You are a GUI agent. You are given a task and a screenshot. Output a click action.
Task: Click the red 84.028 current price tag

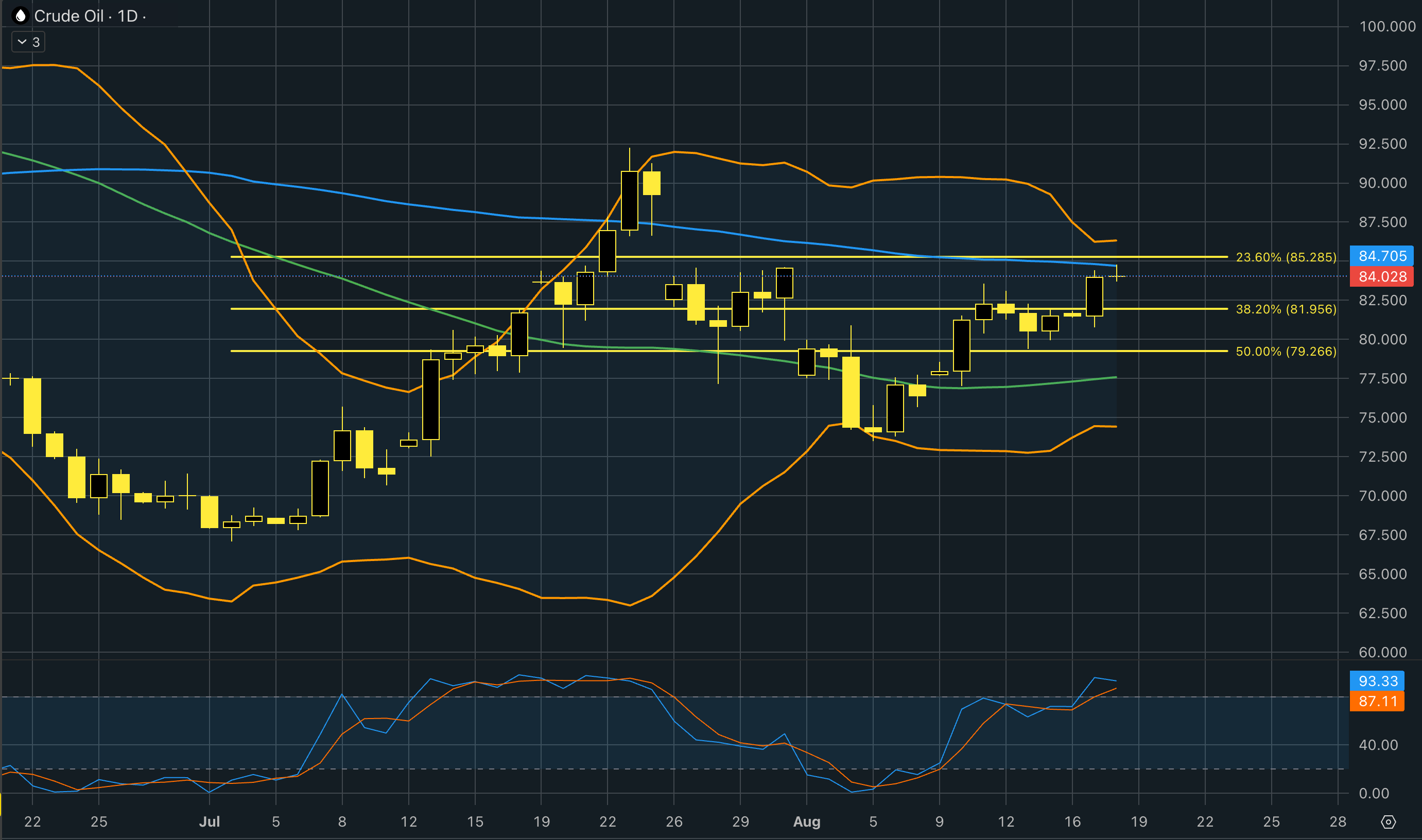tap(1382, 276)
